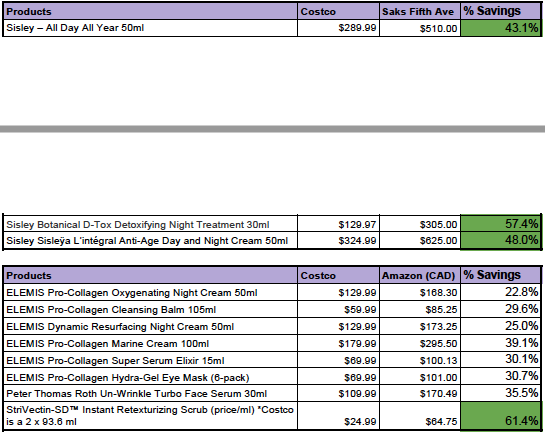Click the 'Saks Fifth Ave' column header
Viewport: 545px width, 433px height.
pyautogui.click(x=420, y=11)
